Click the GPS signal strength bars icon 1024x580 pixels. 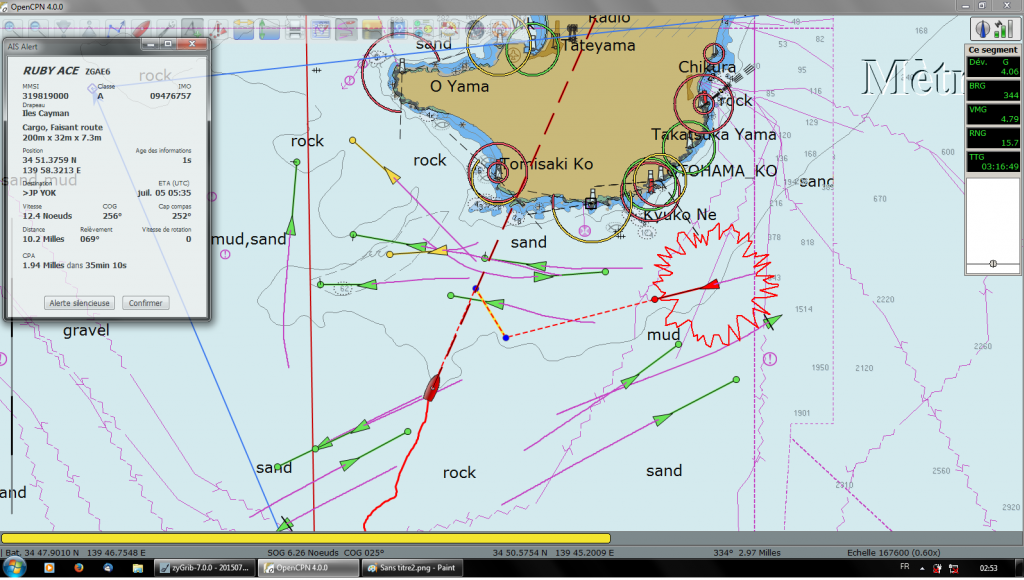(1002, 28)
